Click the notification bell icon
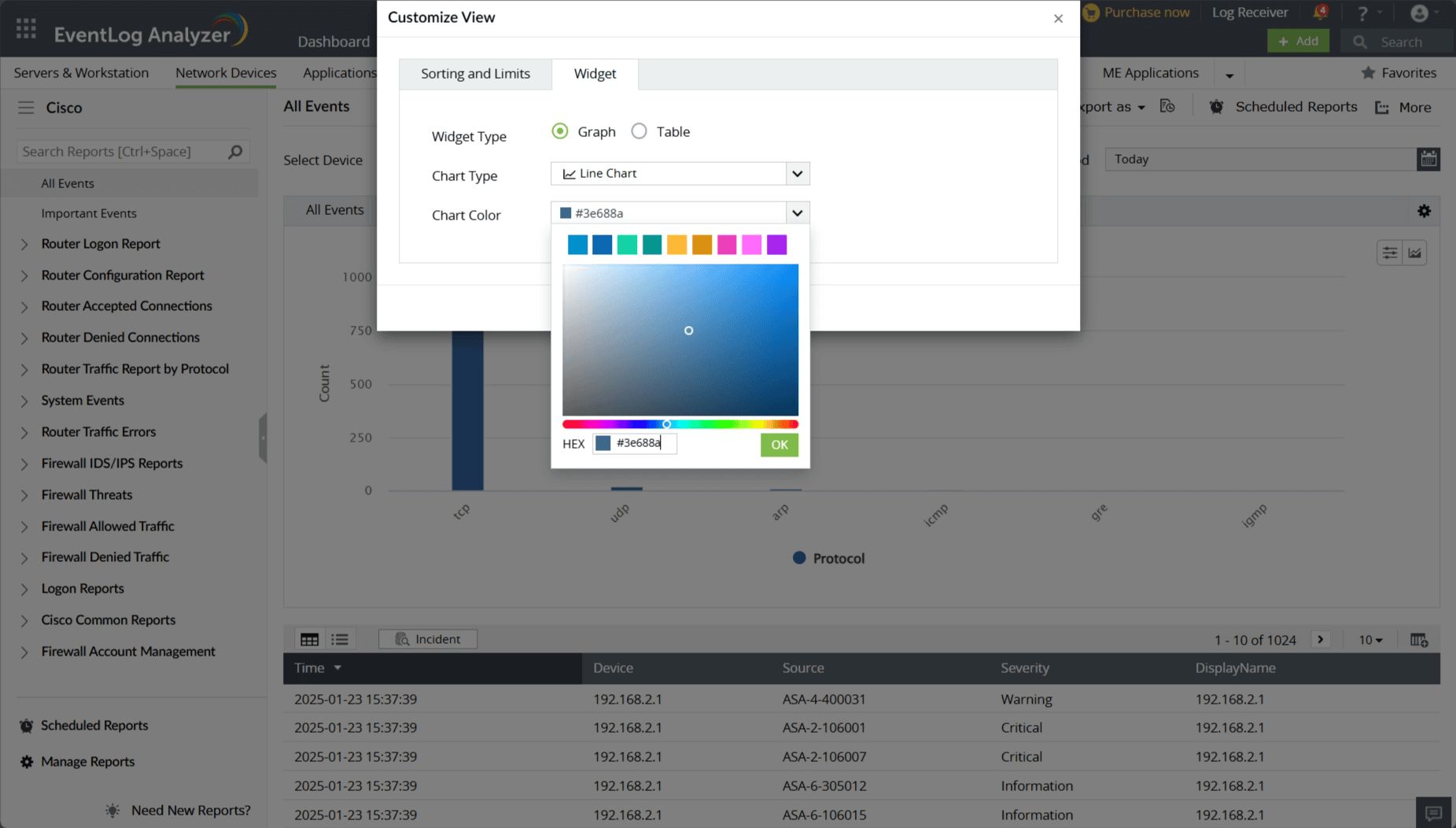Screen dimensions: 1456x828 click(x=1320, y=13)
